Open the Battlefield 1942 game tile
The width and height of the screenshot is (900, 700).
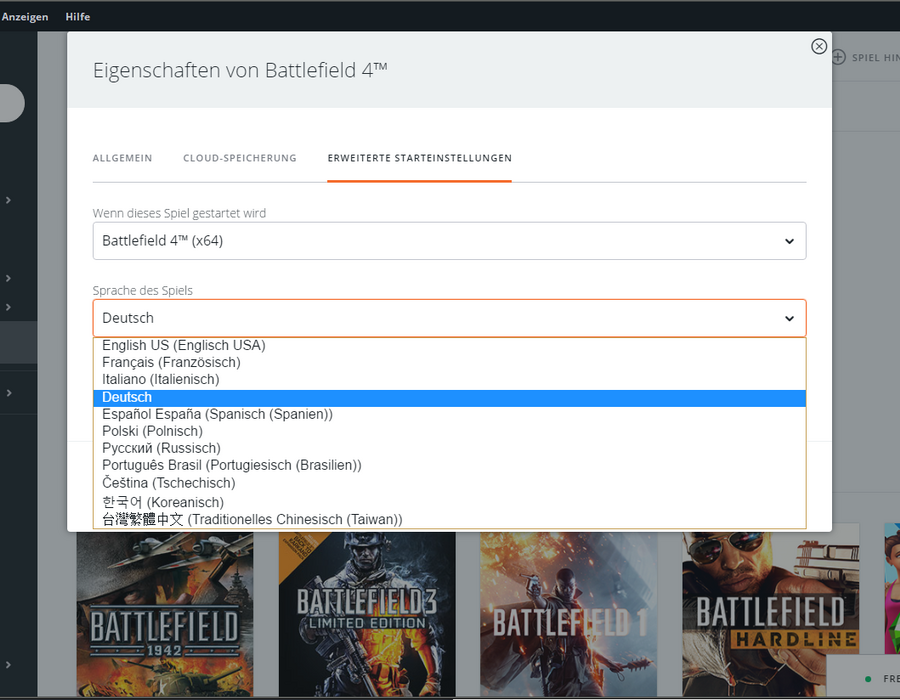pos(165,614)
